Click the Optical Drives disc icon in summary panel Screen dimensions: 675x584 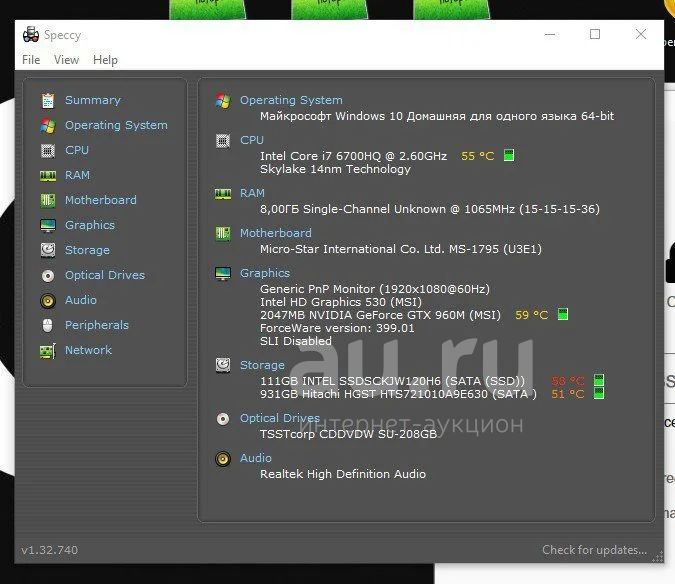point(223,419)
